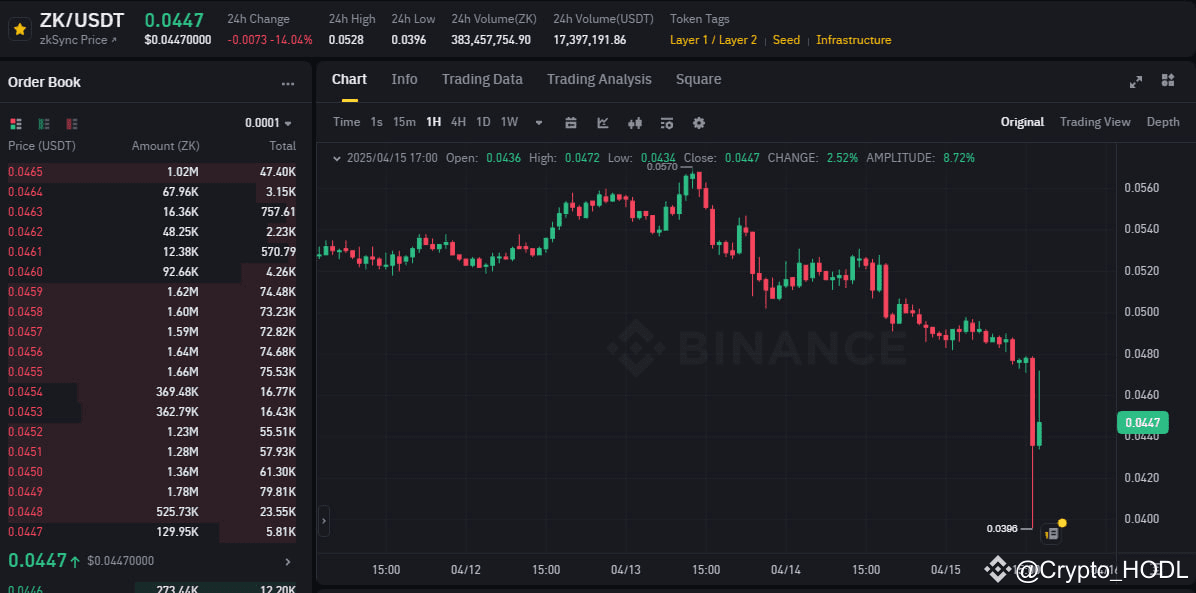Open the Trading Analysis tab
1196x593 pixels.
pyautogui.click(x=599, y=79)
